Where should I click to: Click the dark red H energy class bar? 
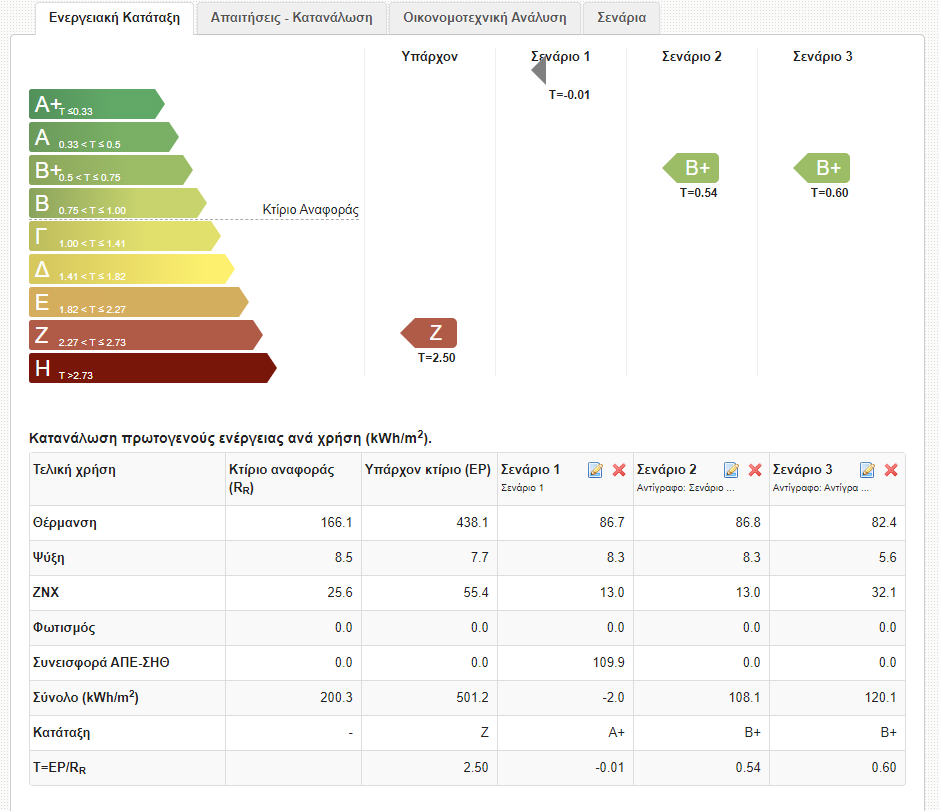point(150,368)
